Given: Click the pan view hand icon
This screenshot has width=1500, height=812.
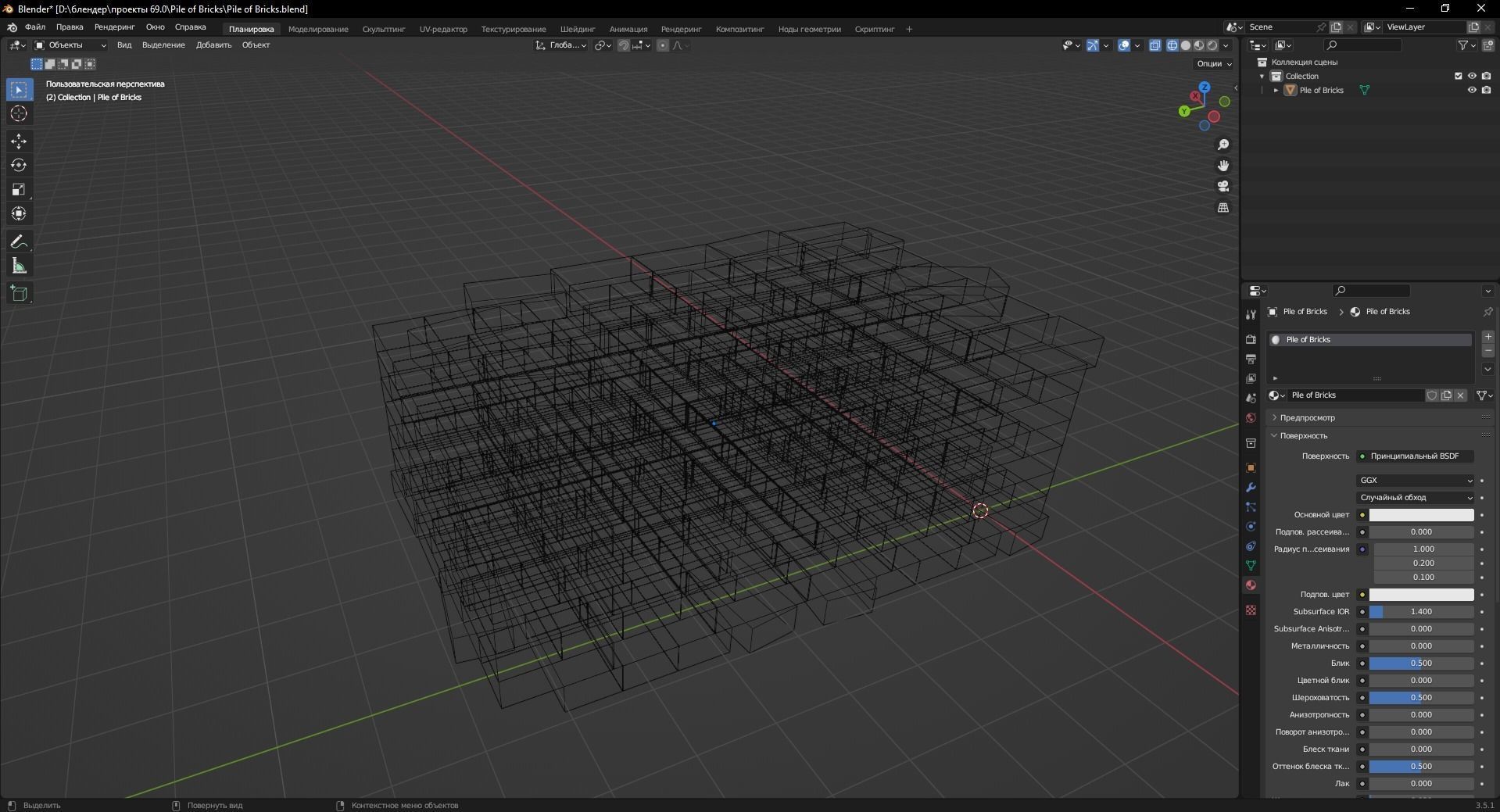Looking at the screenshot, I should click(x=1223, y=166).
